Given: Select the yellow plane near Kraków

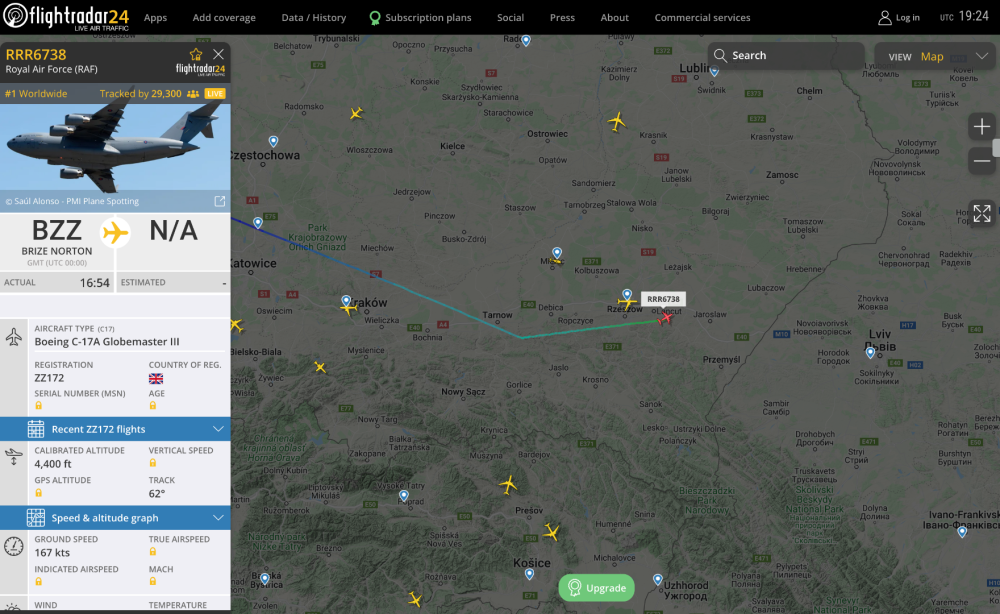Looking at the screenshot, I should coord(348,308).
